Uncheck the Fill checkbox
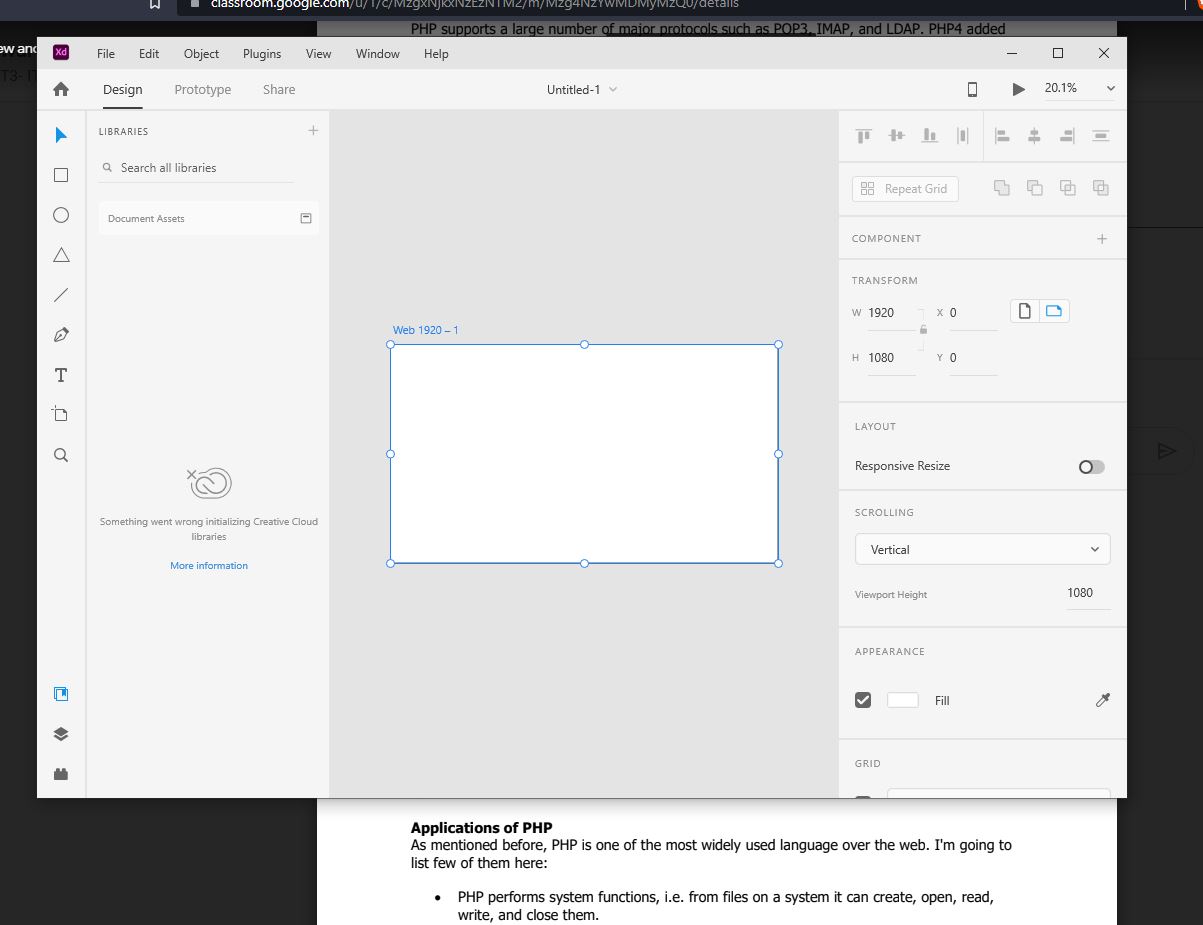This screenshot has height=925, width=1203. coord(863,700)
